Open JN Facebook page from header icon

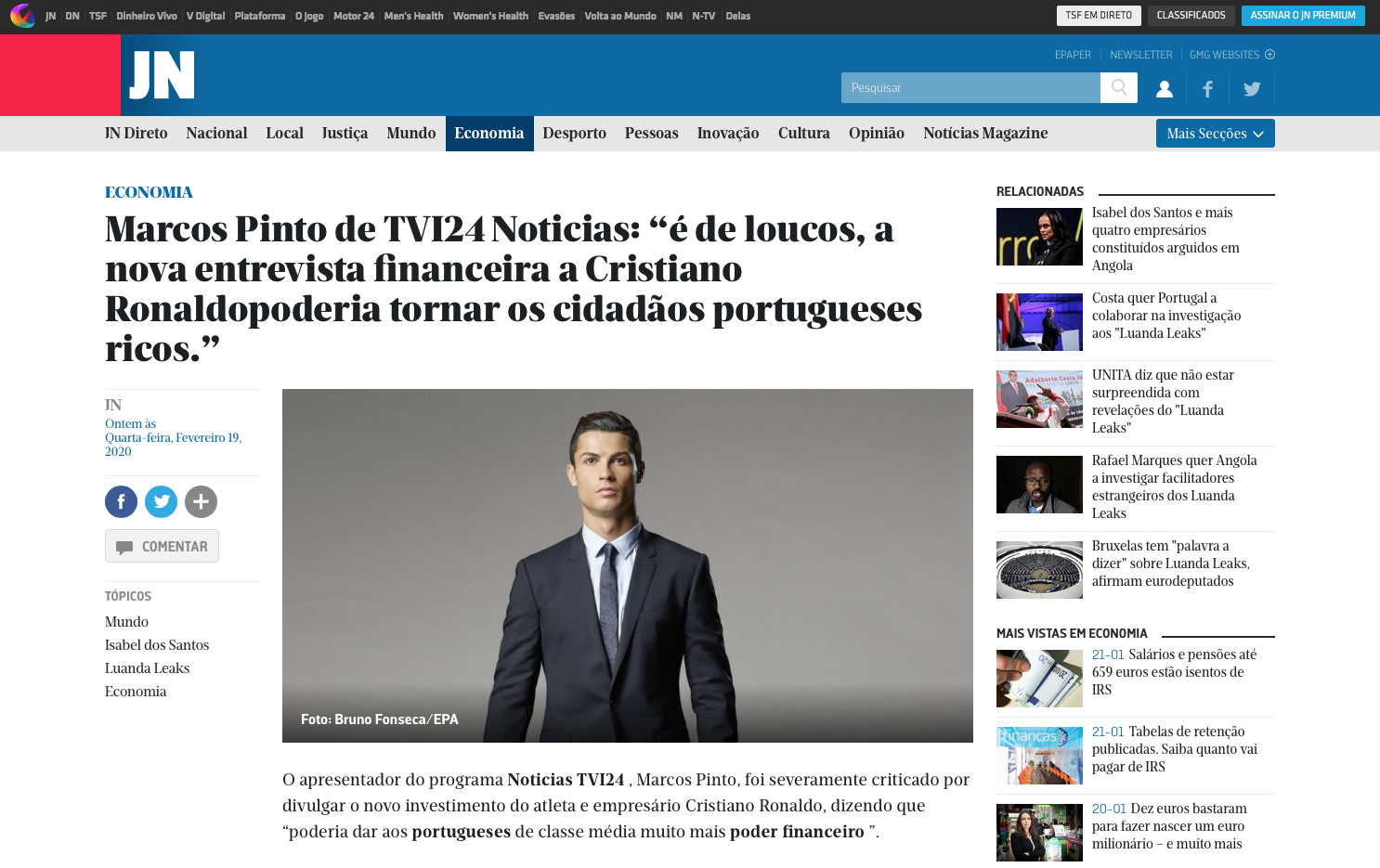1207,89
